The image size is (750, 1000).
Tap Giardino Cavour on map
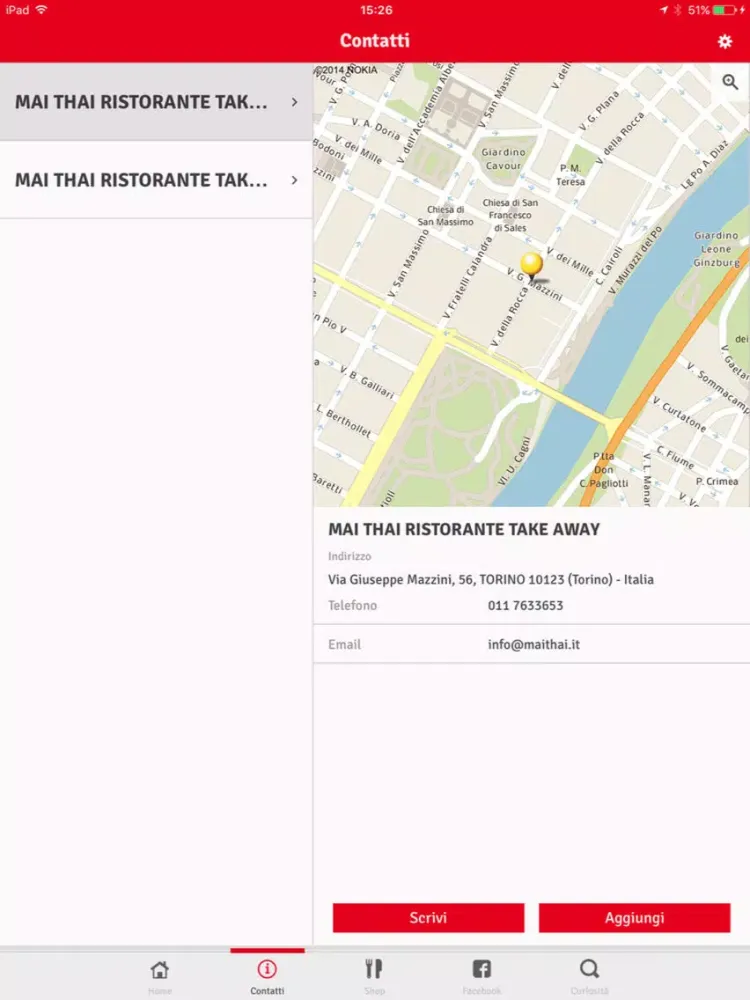pyautogui.click(x=503, y=159)
